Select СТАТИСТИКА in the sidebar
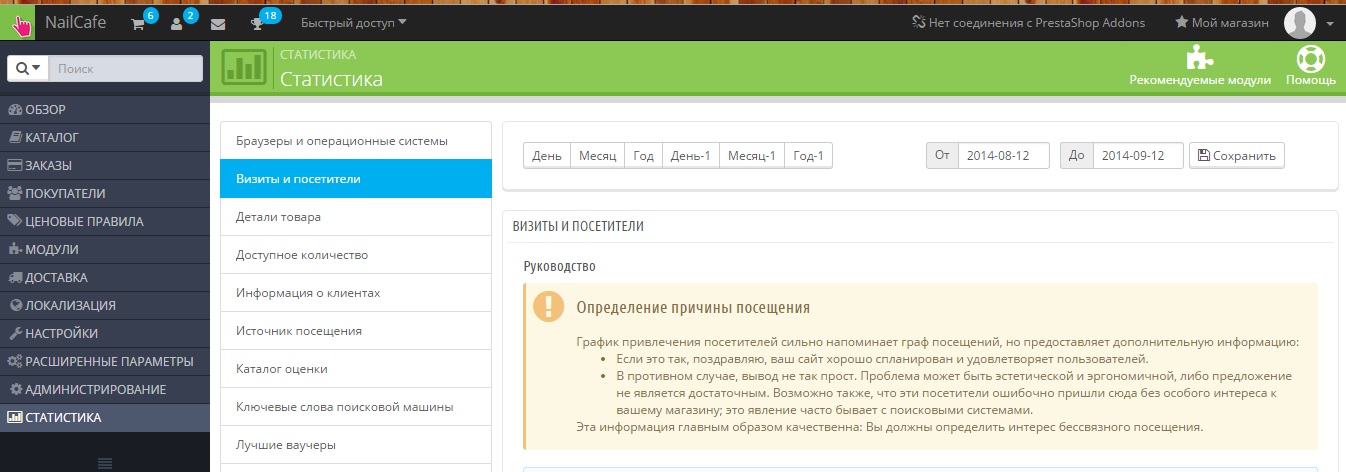 (105, 417)
